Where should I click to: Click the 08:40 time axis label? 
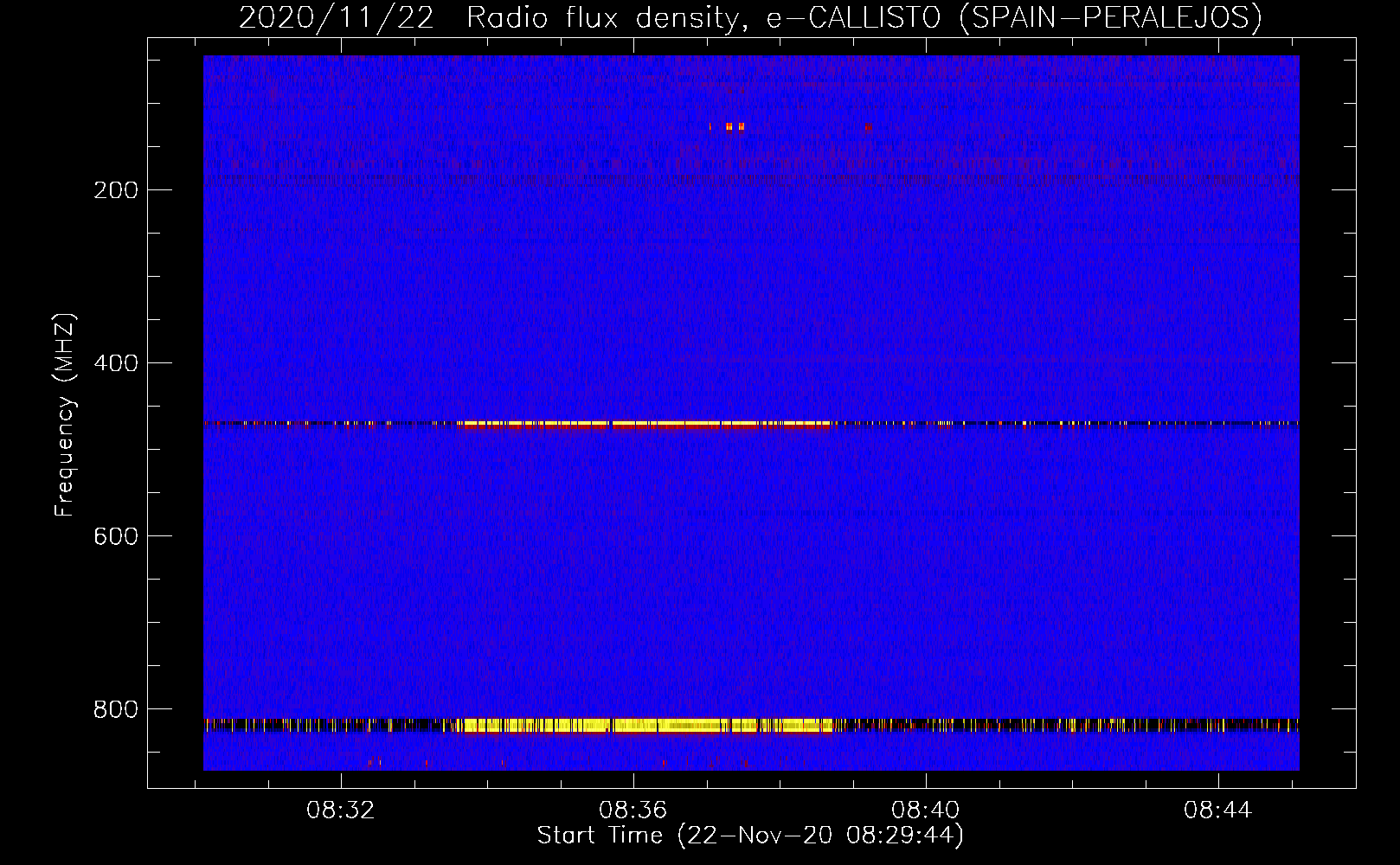click(925, 811)
